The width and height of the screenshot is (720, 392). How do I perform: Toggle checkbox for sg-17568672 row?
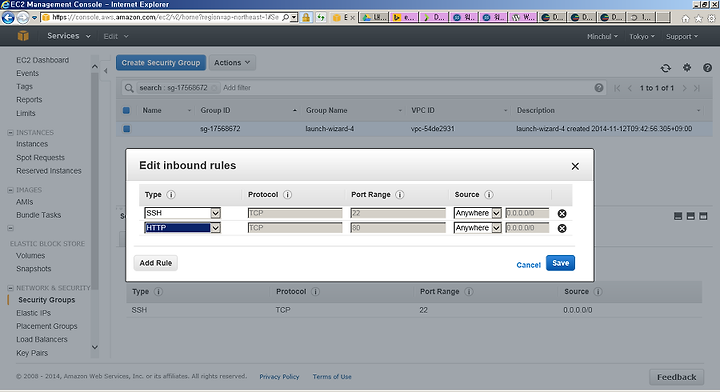(x=126, y=129)
